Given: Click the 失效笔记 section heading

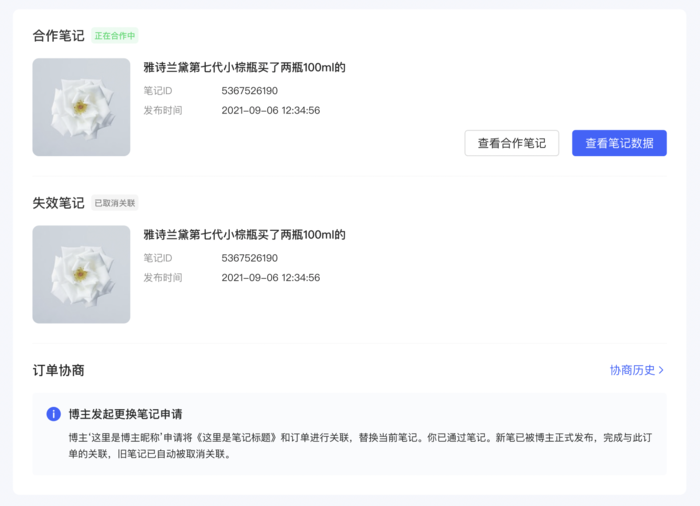Looking at the screenshot, I should pyautogui.click(x=58, y=203).
